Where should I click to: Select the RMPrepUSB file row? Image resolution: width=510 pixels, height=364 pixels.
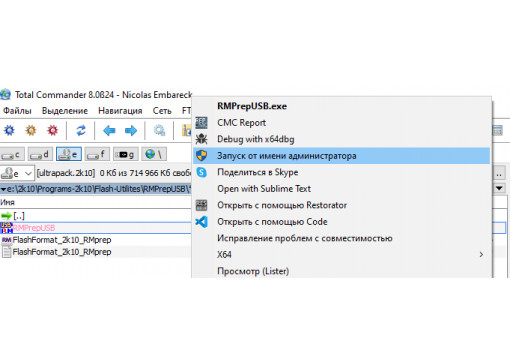point(96,228)
